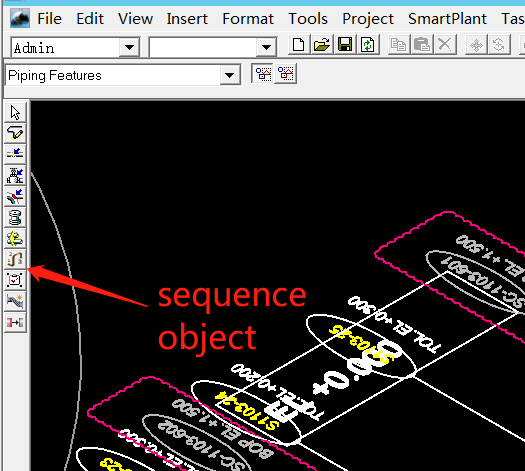The height and width of the screenshot is (471, 525).
Task: Click the application icon beside File
Action: 20,18
